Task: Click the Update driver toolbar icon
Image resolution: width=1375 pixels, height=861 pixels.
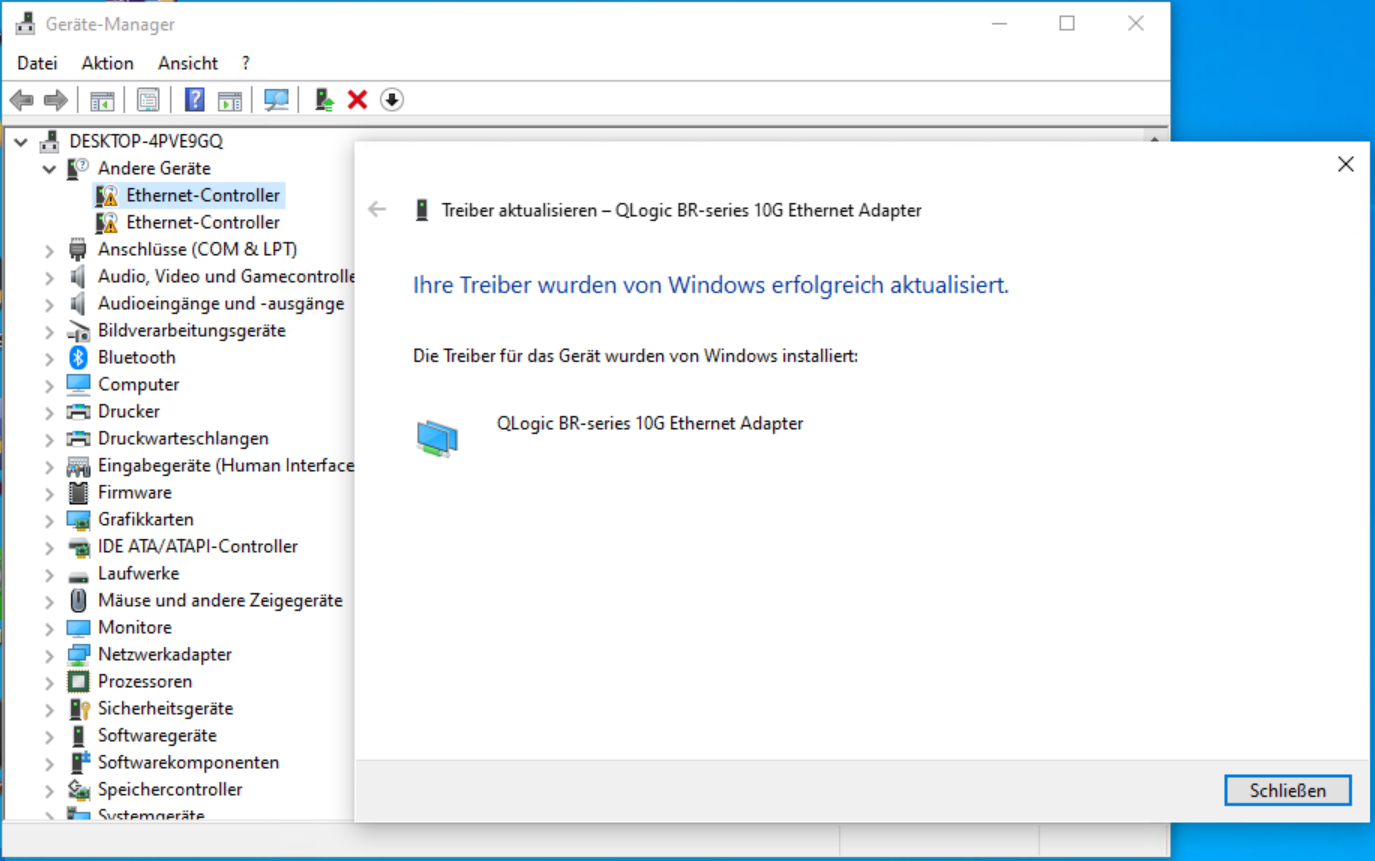Action: click(324, 100)
